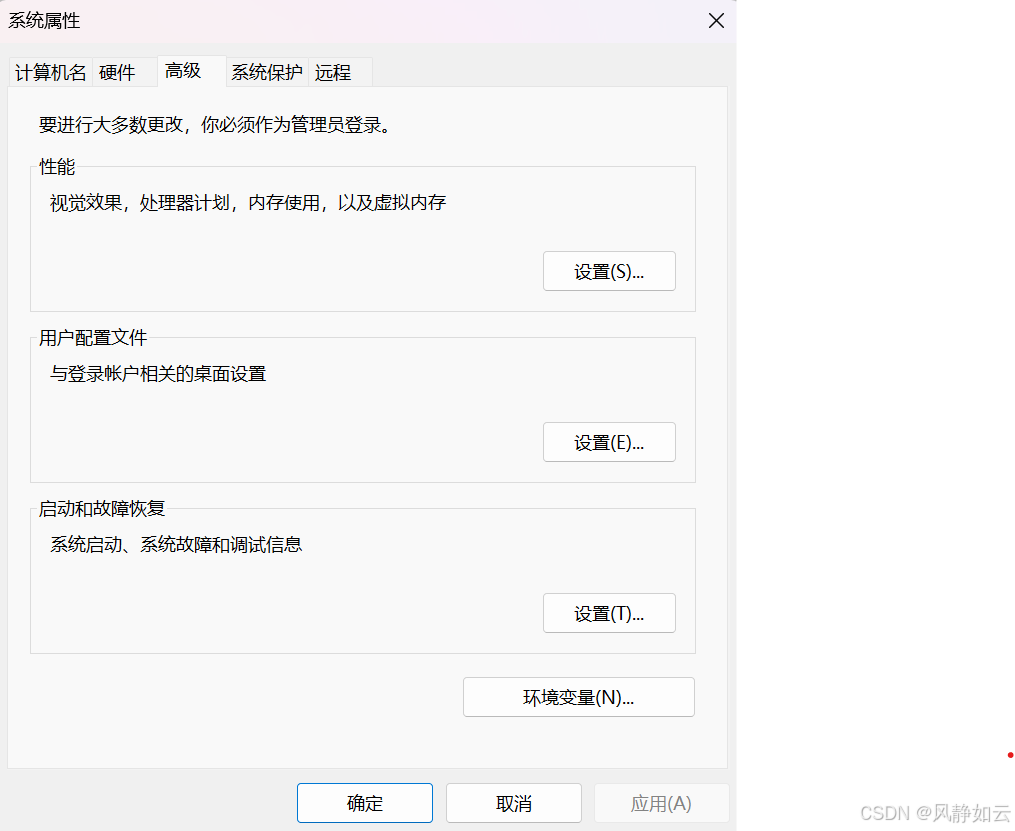Click the 系统属性 window title bar
Viewport: 1015px width, 831px height.
click(x=300, y=21)
